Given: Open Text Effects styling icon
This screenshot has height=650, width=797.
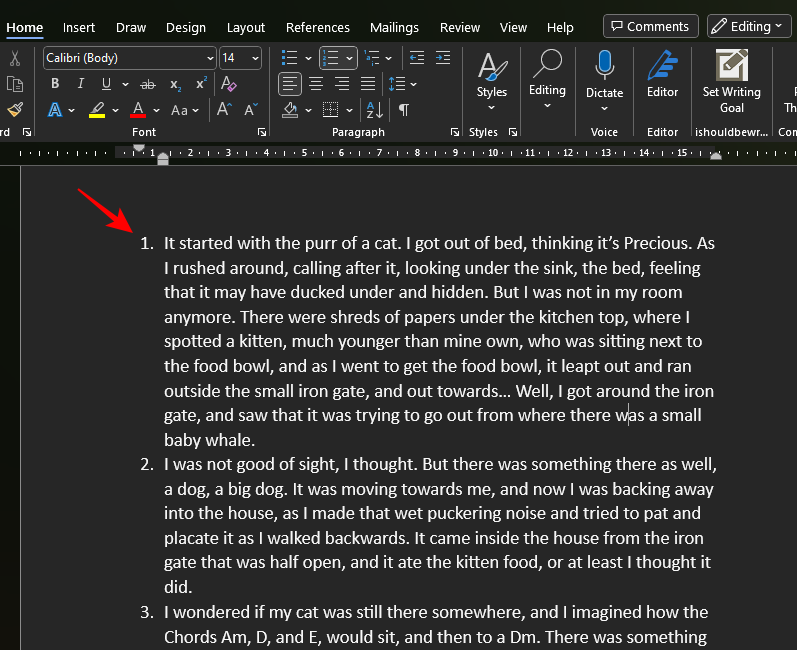Looking at the screenshot, I should (55, 110).
